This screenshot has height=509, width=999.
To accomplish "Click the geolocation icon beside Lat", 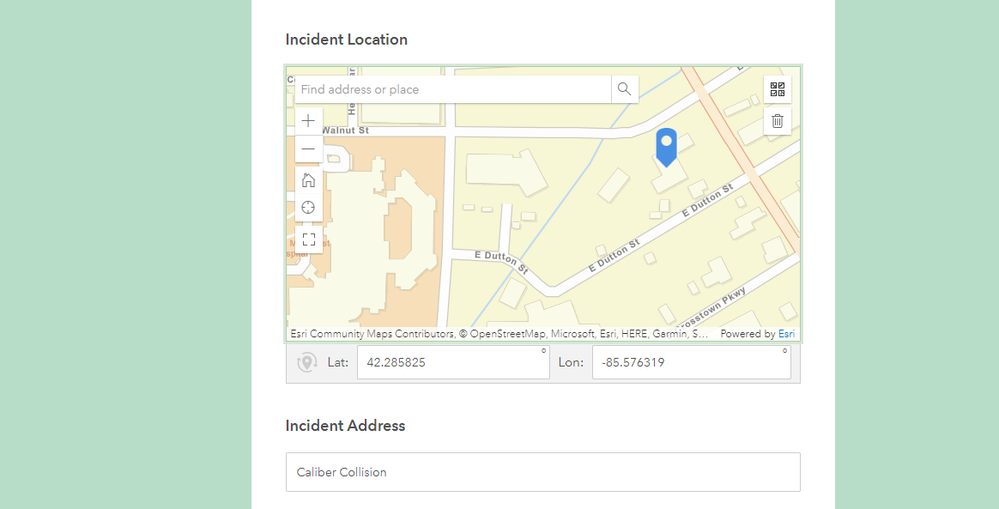I will point(307,363).
